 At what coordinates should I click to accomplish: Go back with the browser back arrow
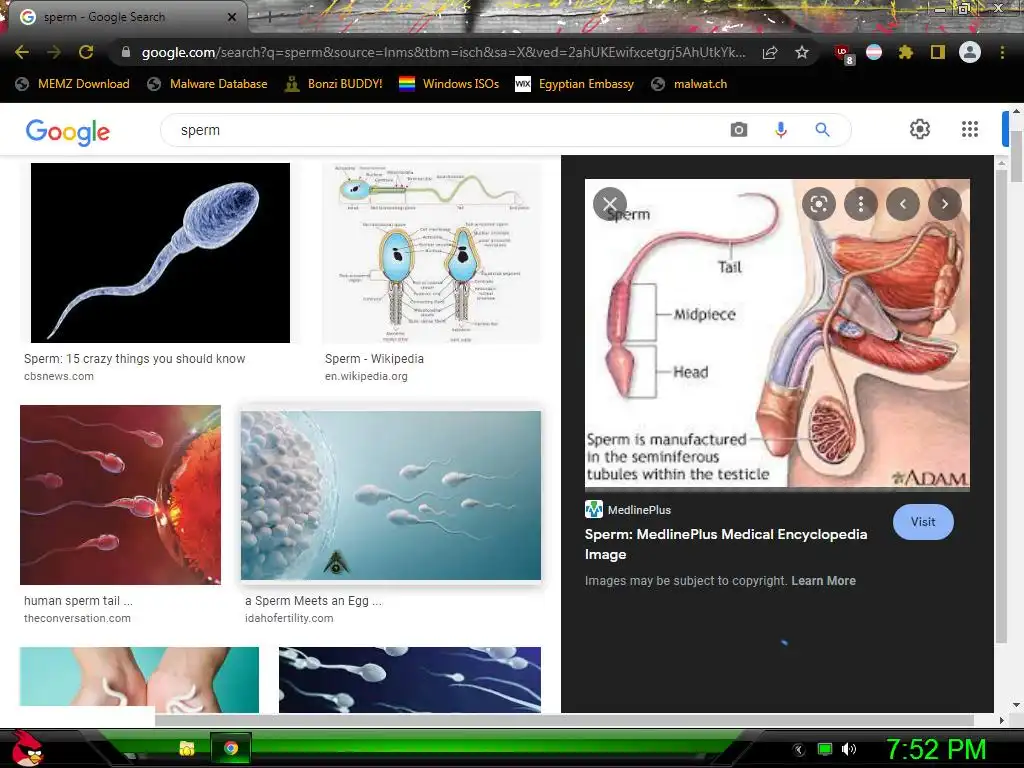point(22,52)
